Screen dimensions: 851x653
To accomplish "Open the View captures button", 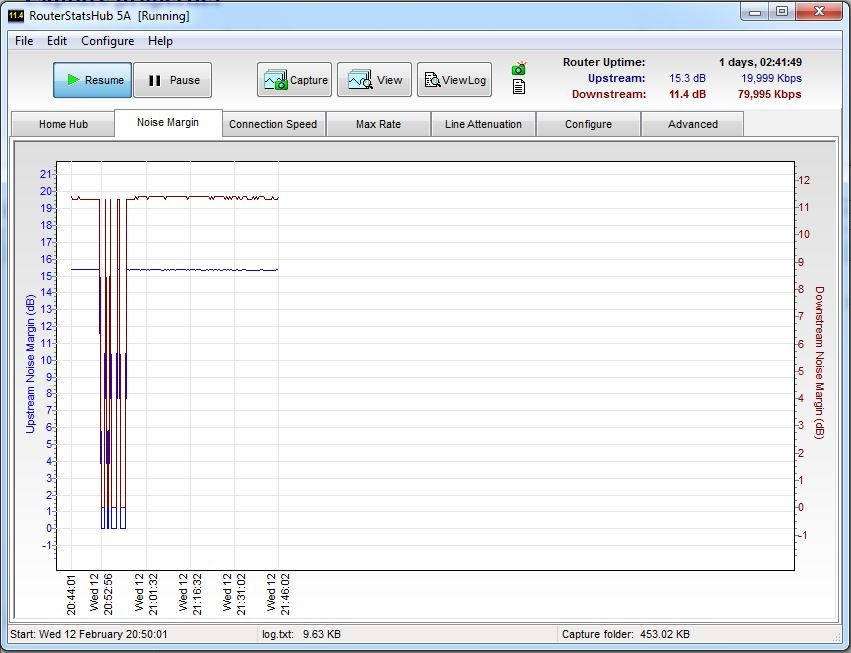I will pos(374,80).
